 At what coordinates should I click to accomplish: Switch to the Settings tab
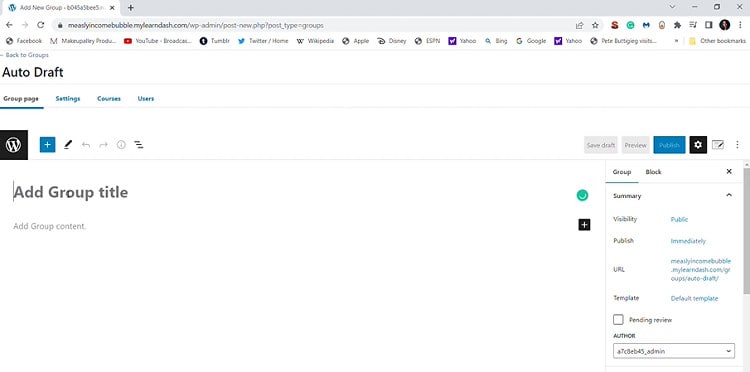68,98
